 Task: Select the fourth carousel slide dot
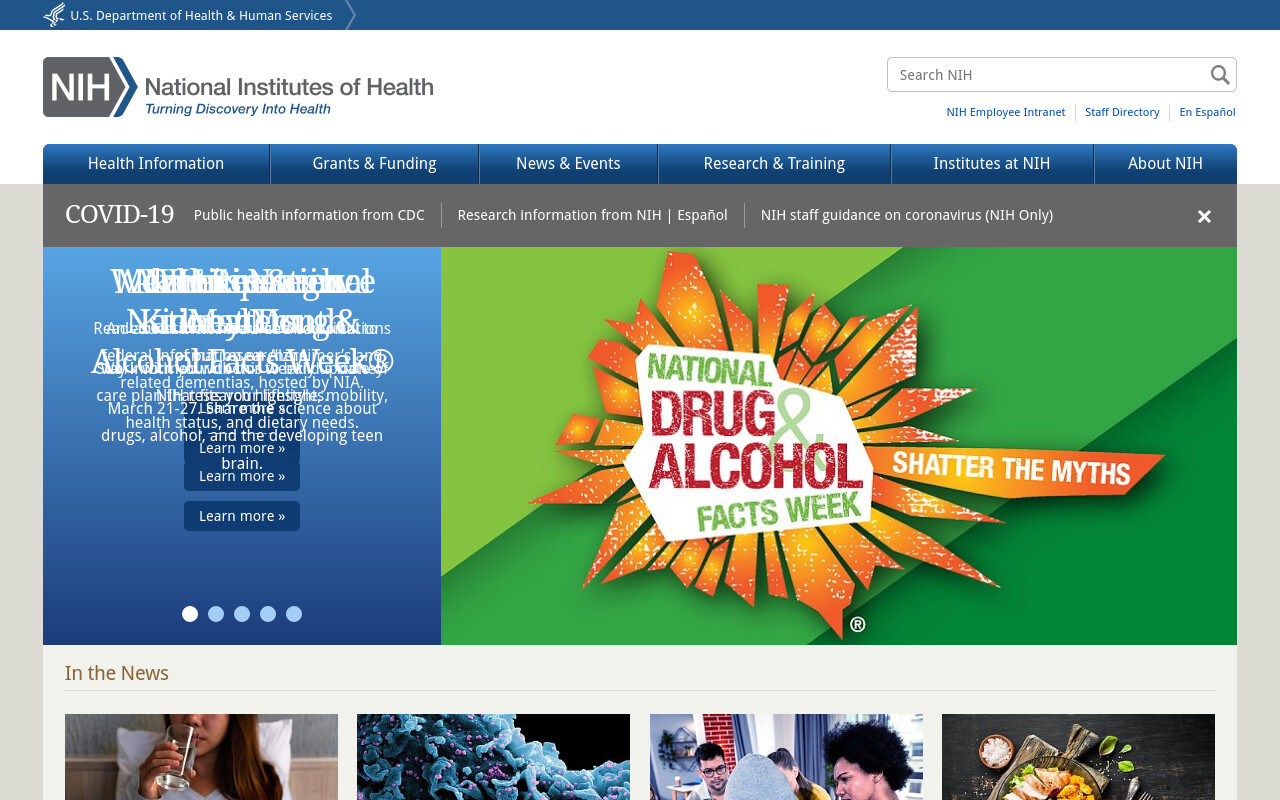(268, 614)
